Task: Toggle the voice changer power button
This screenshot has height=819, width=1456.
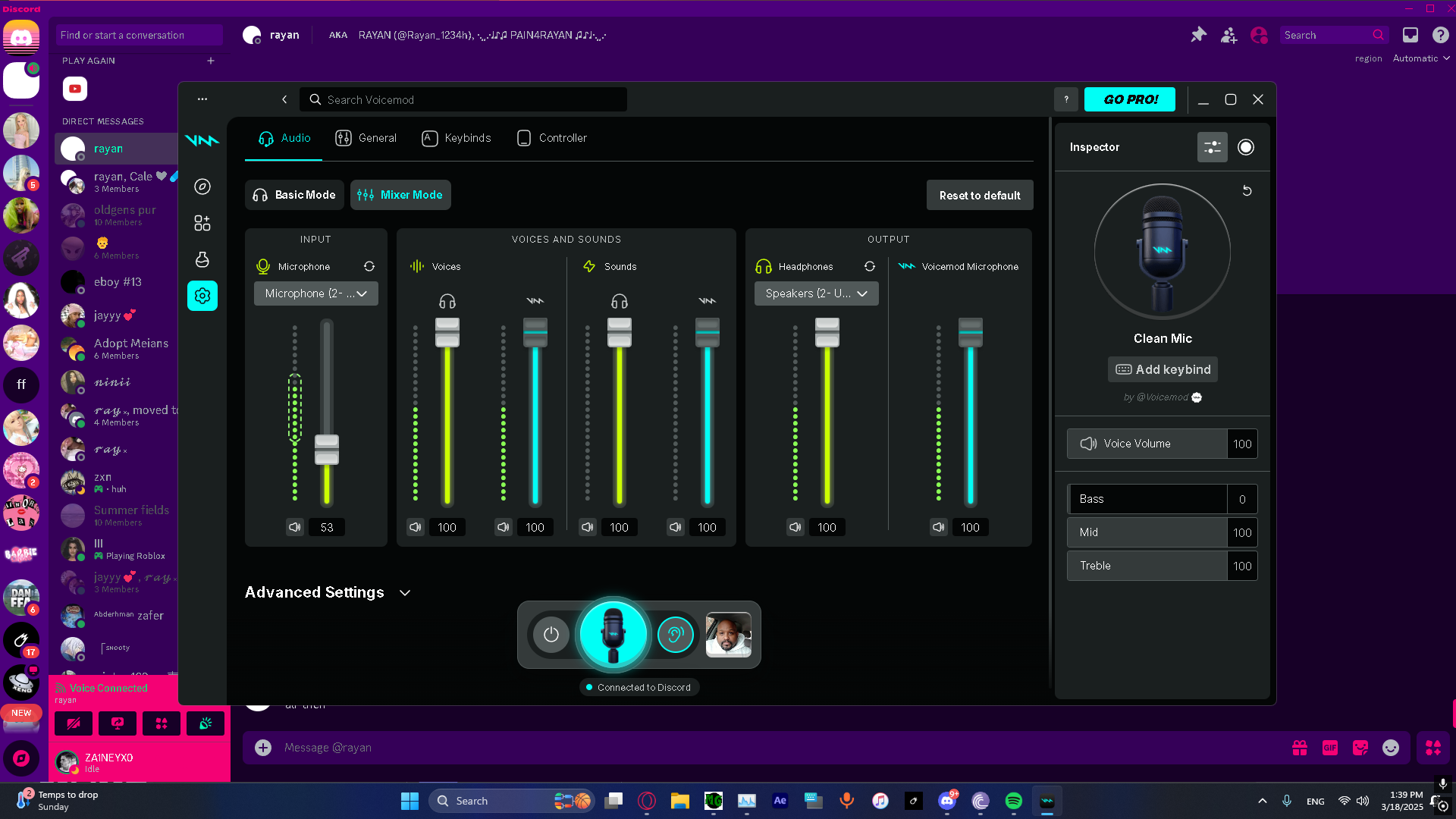Action: [x=551, y=635]
